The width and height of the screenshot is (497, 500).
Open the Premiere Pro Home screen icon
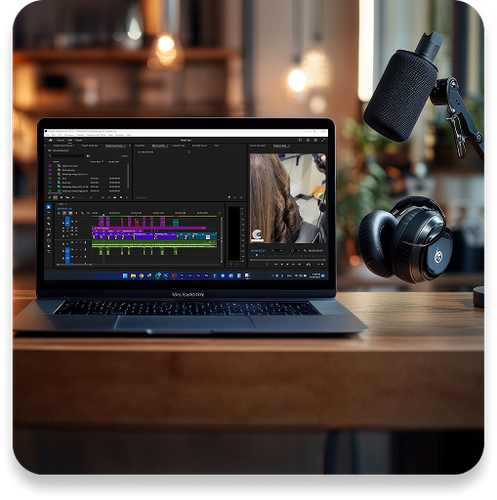pyautogui.click(x=51, y=140)
